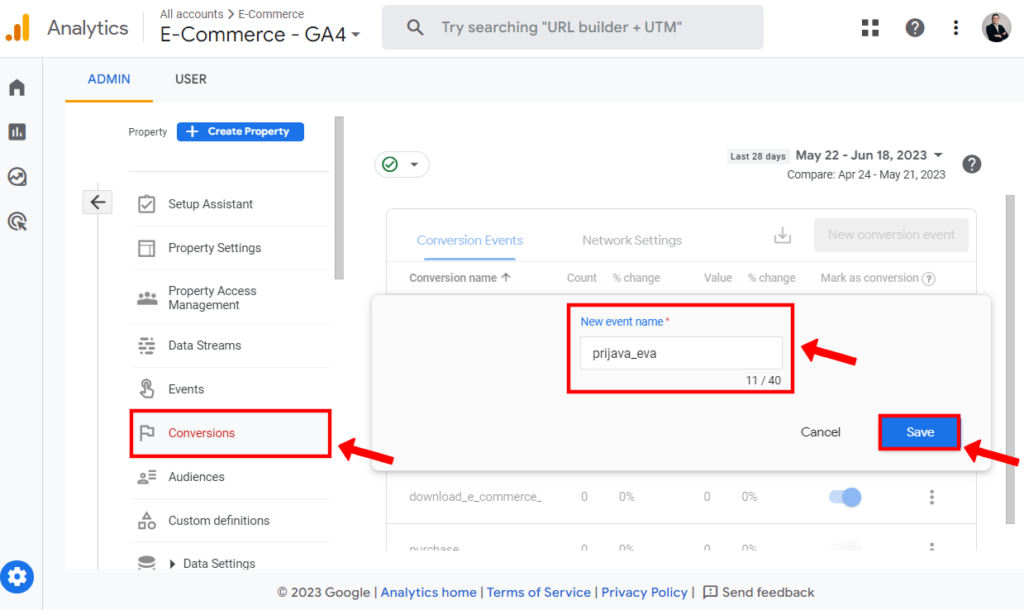This screenshot has height=610, width=1024.
Task: Open Conversions in the property menu
Action: tap(201, 433)
